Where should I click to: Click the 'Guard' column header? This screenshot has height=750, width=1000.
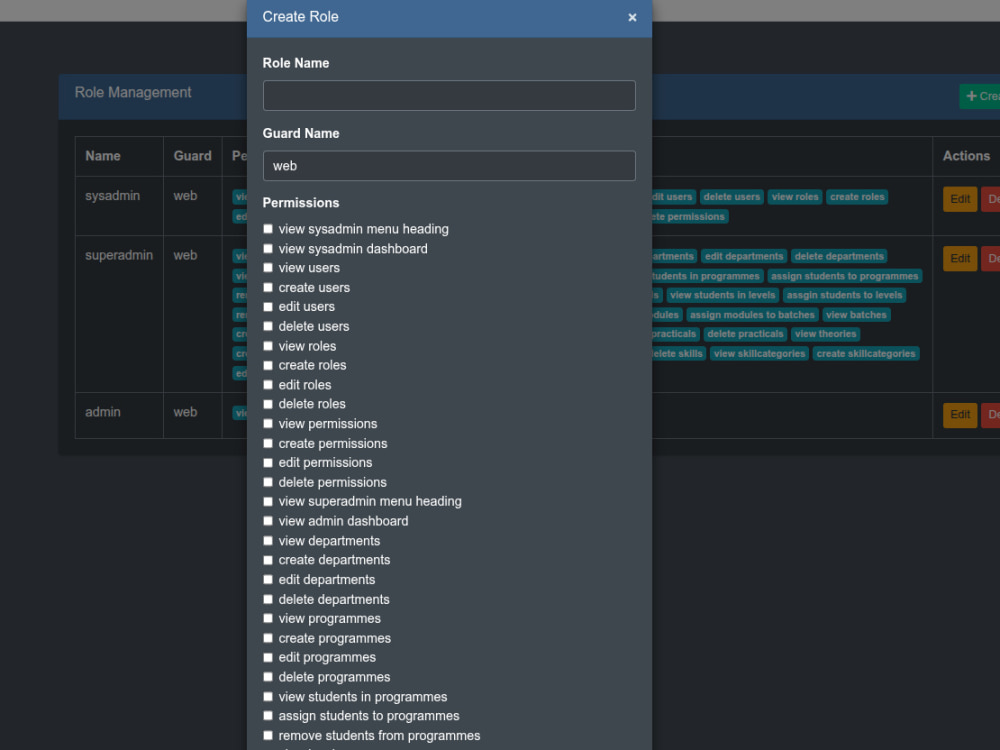point(192,156)
